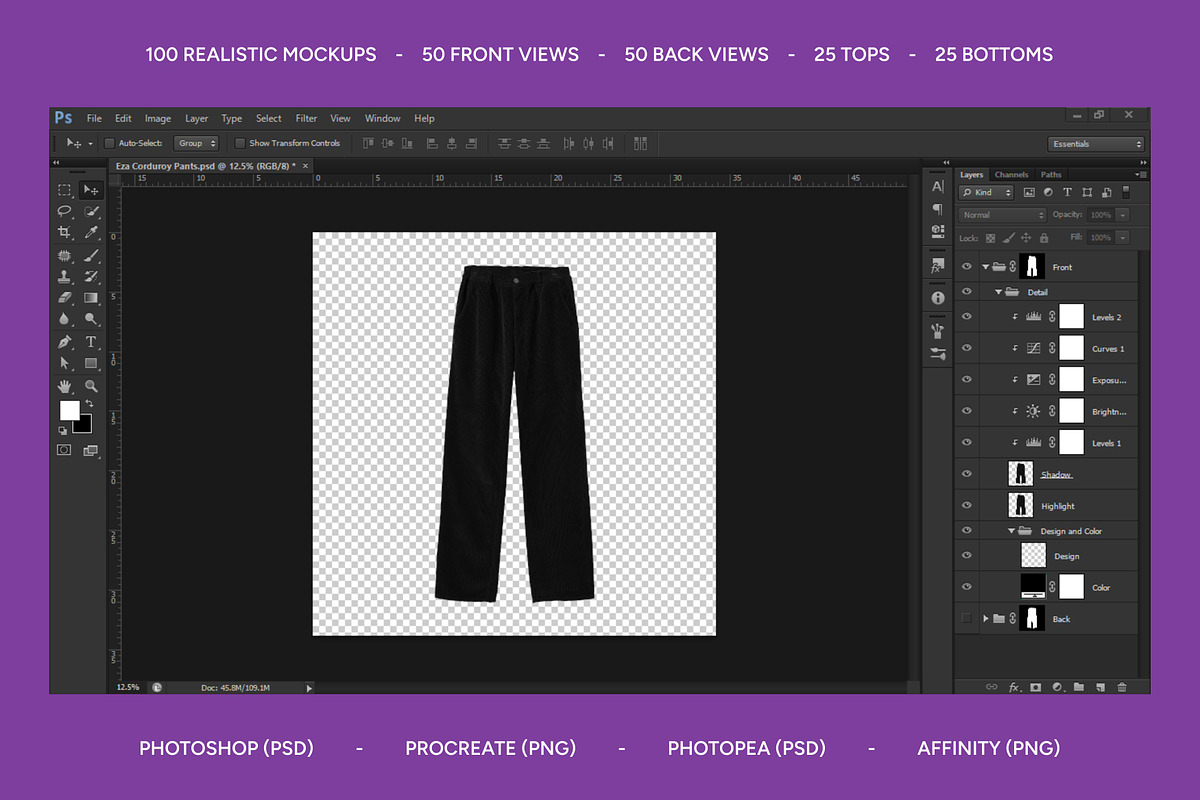1200x800 pixels.
Task: Collapse the Design and Color group
Action: point(1011,531)
